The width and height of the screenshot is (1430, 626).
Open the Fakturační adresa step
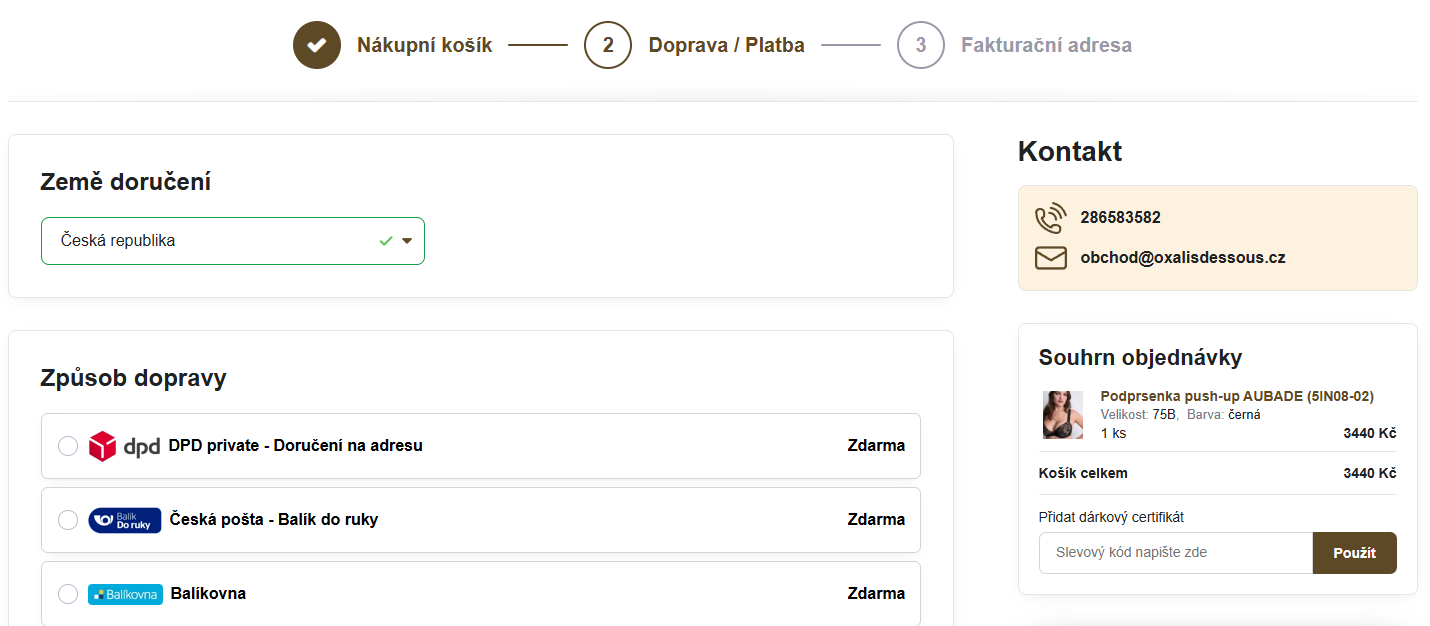tap(1046, 45)
